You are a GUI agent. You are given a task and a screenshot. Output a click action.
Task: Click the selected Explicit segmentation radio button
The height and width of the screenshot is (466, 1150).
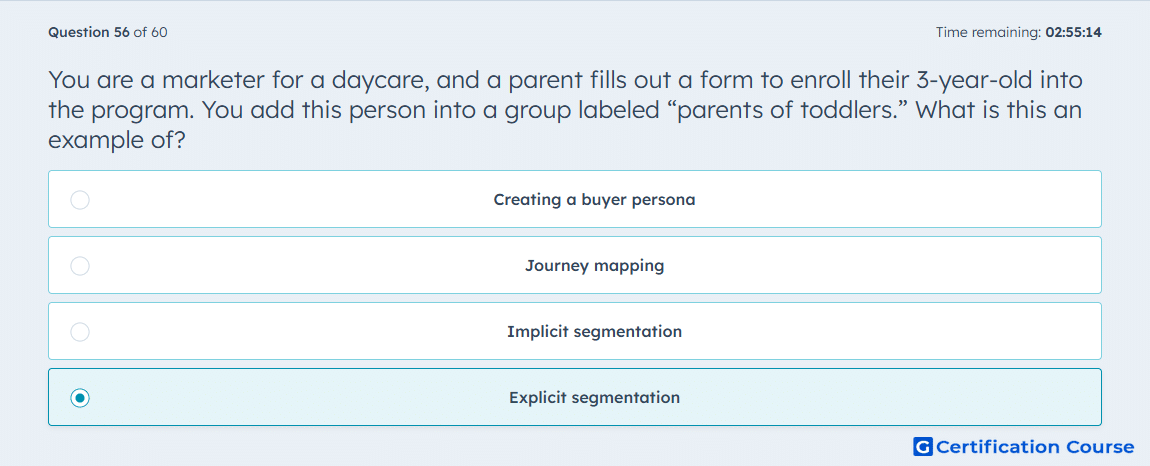coord(80,398)
